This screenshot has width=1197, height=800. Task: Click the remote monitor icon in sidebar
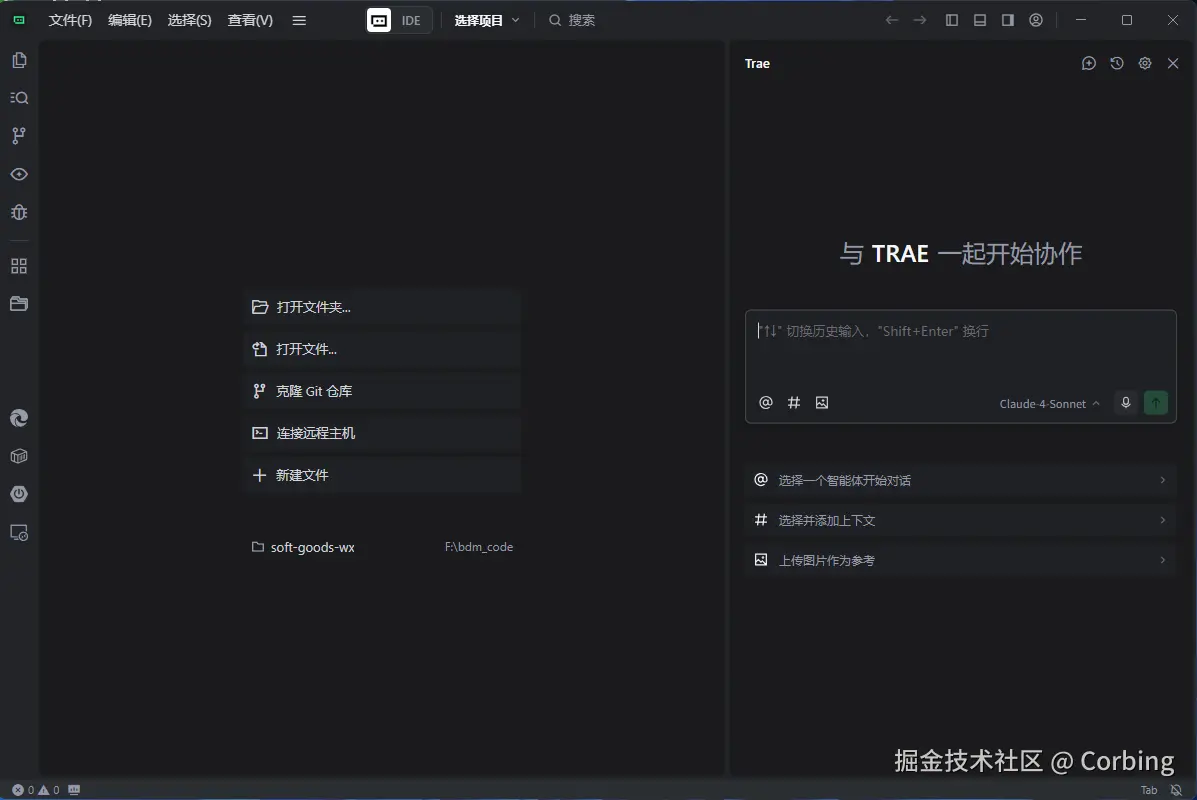coord(19,533)
